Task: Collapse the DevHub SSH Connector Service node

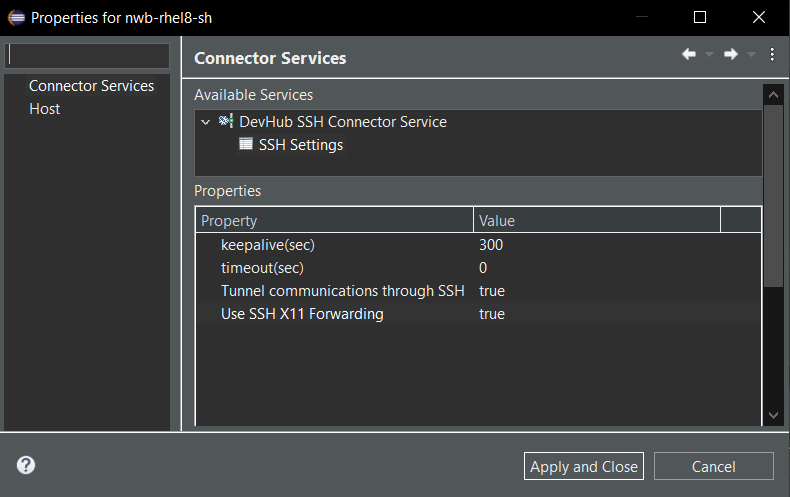Action: 205,122
